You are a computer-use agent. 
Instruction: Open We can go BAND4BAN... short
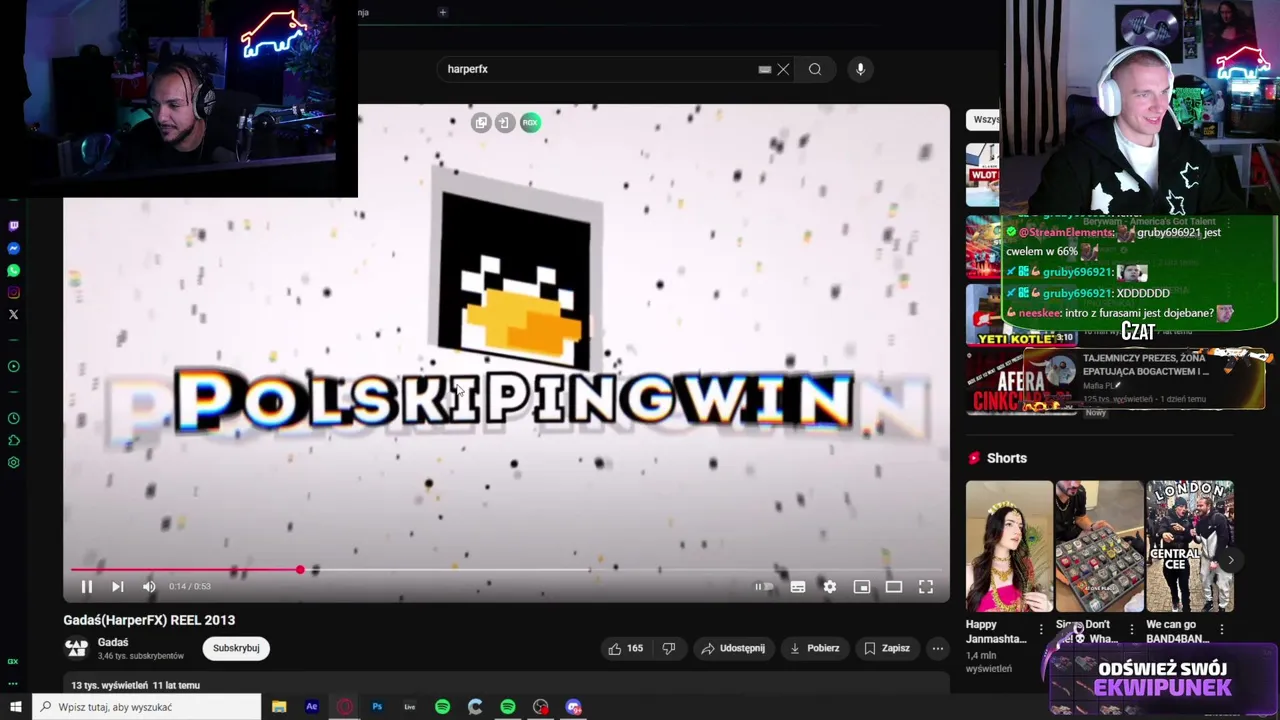[x=1189, y=546]
